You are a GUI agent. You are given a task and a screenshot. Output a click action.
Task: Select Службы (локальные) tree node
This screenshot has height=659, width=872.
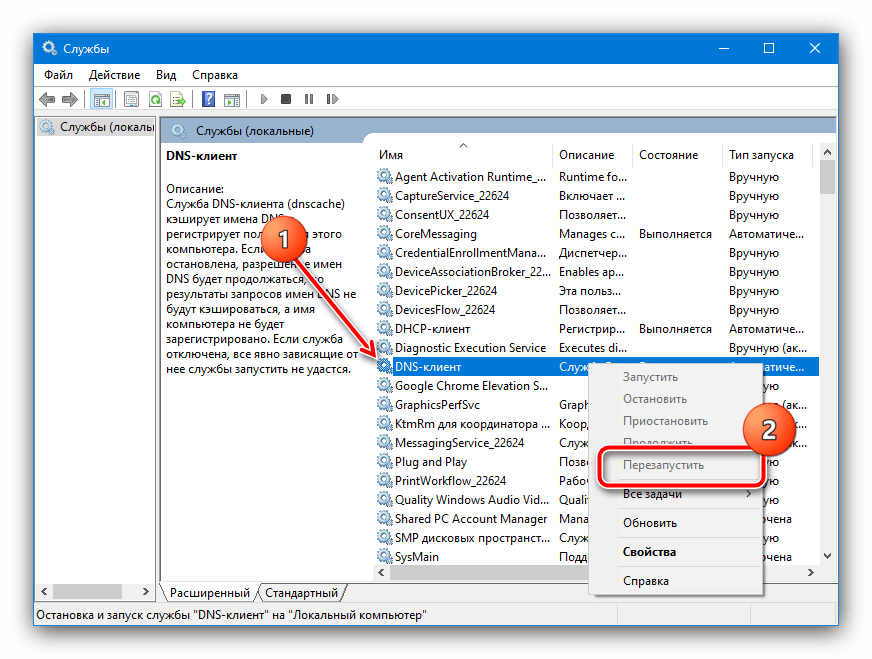click(x=97, y=127)
